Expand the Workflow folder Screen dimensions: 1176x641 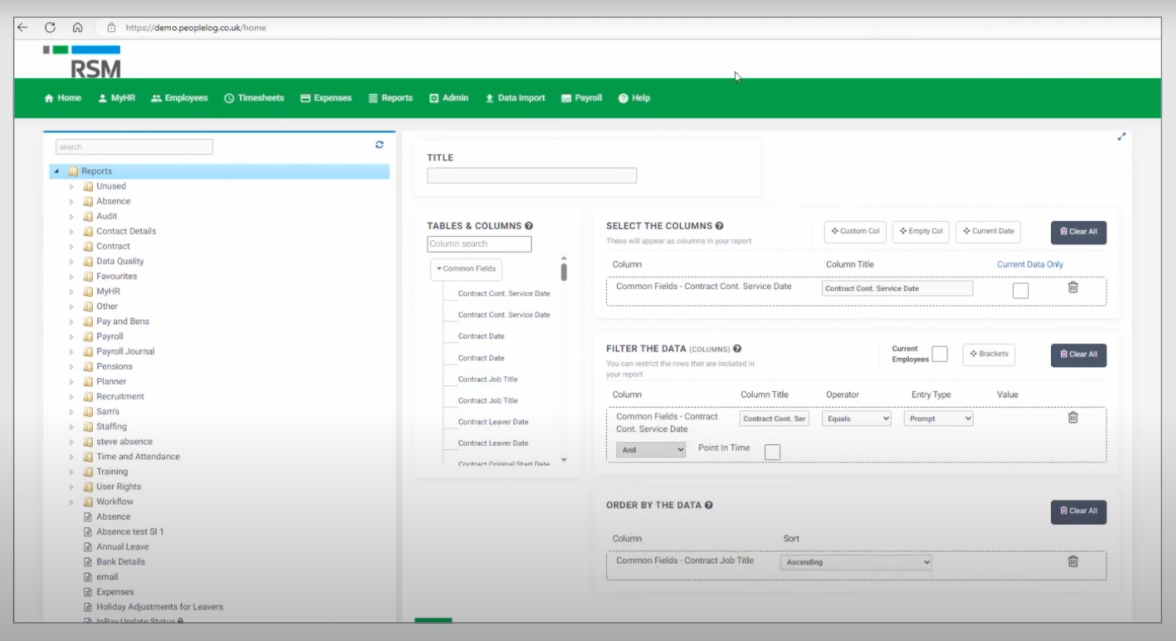pyautogui.click(x=71, y=502)
